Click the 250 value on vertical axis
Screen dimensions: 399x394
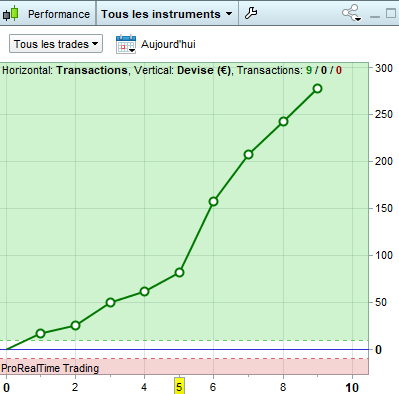click(384, 114)
